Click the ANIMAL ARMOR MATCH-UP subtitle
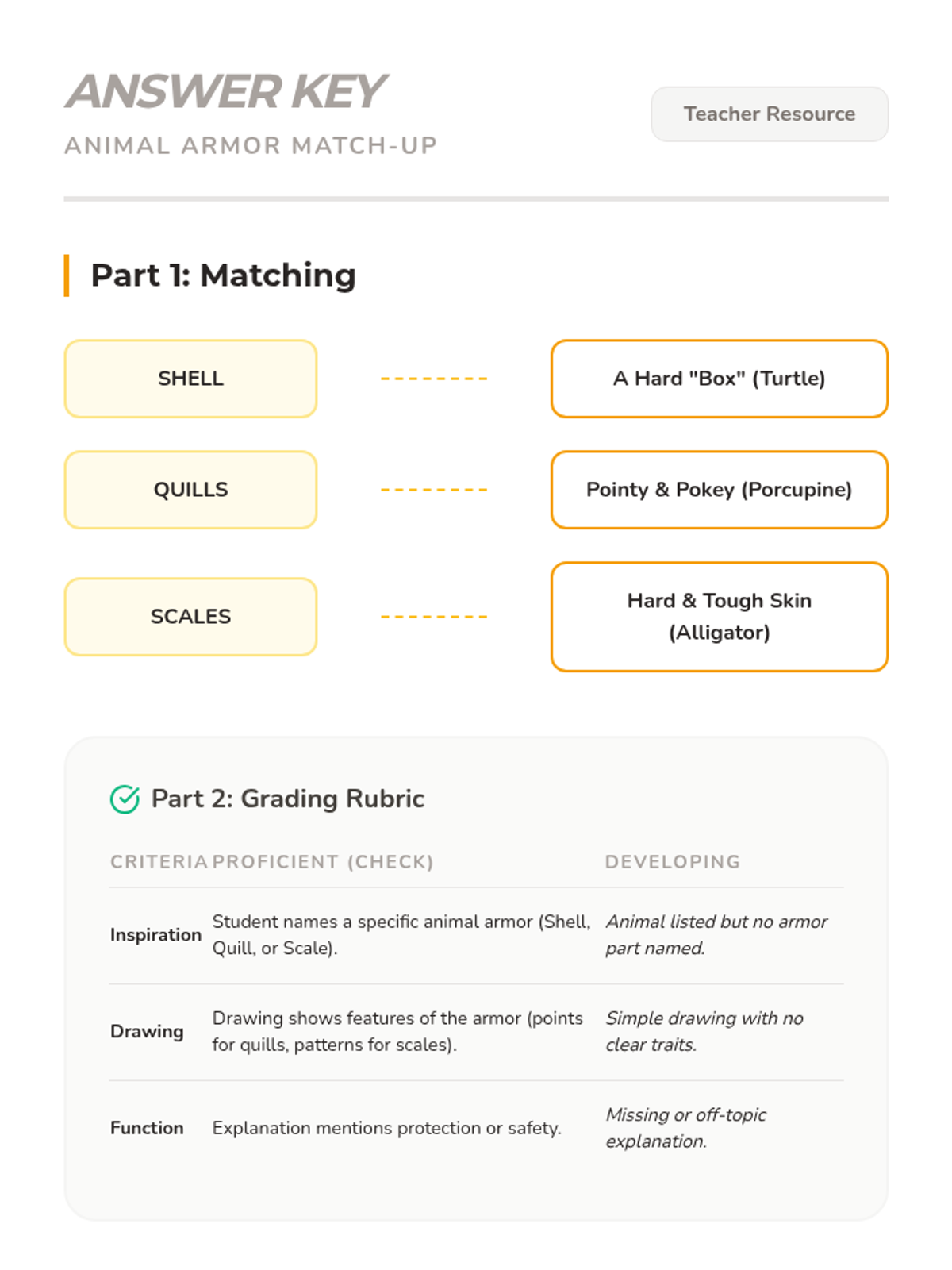The image size is (952, 1270). coord(251,146)
